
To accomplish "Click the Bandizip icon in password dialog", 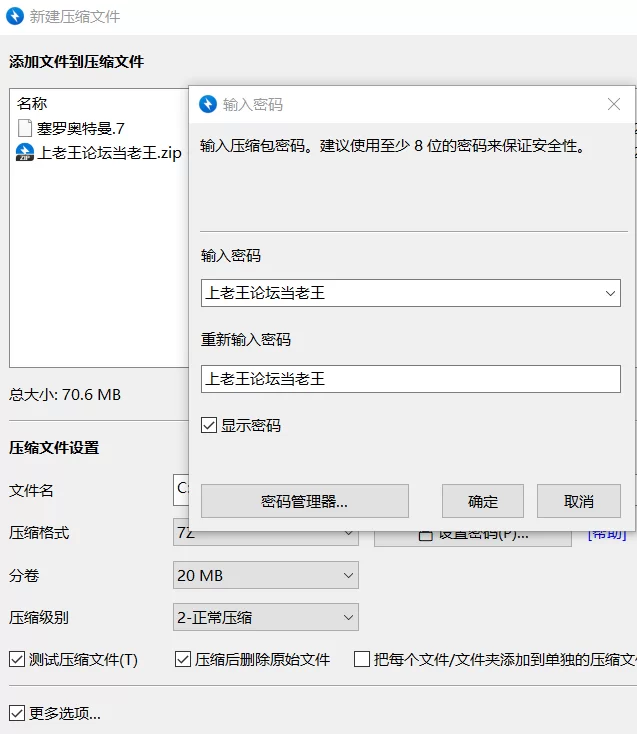I will click(208, 104).
